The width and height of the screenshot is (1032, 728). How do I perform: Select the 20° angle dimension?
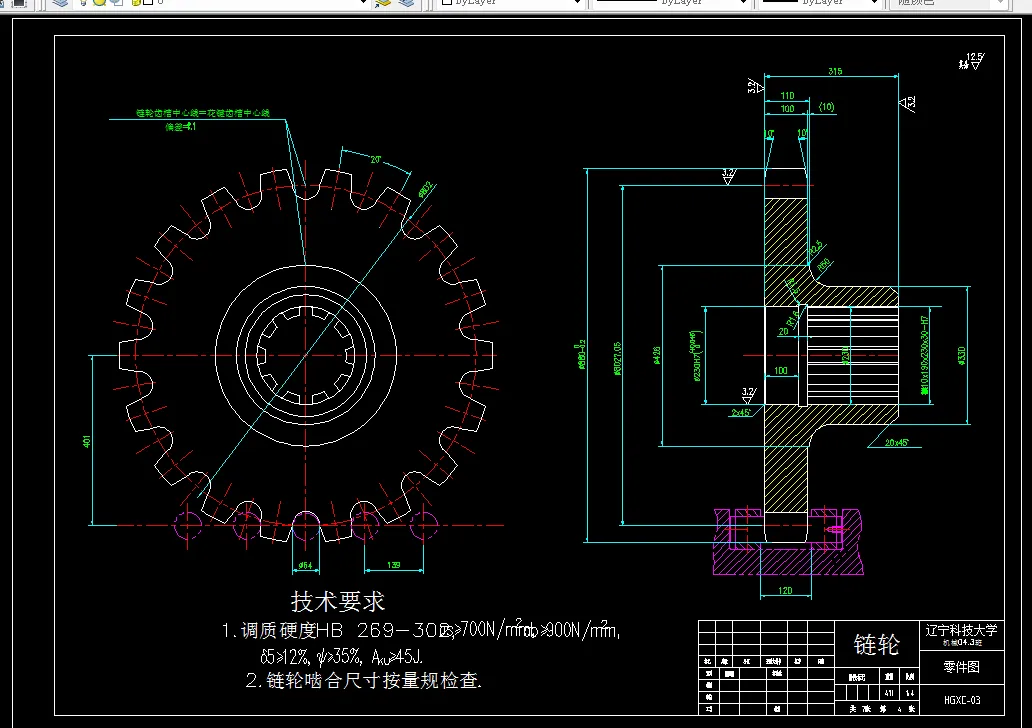click(376, 160)
